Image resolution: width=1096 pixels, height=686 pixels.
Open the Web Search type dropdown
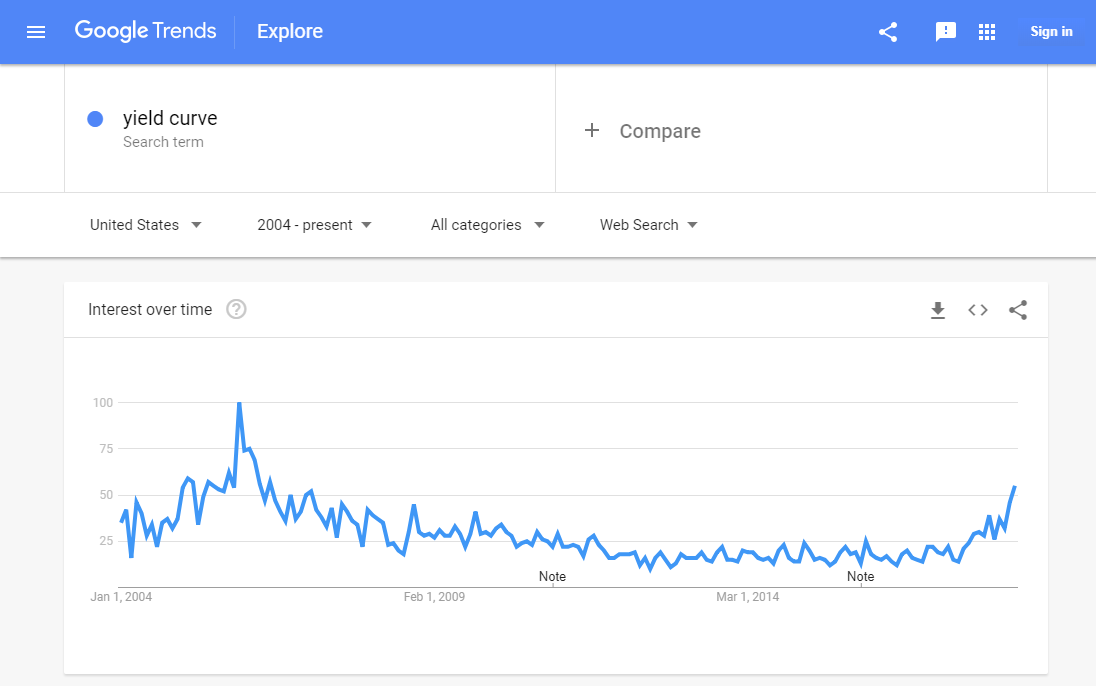648,225
